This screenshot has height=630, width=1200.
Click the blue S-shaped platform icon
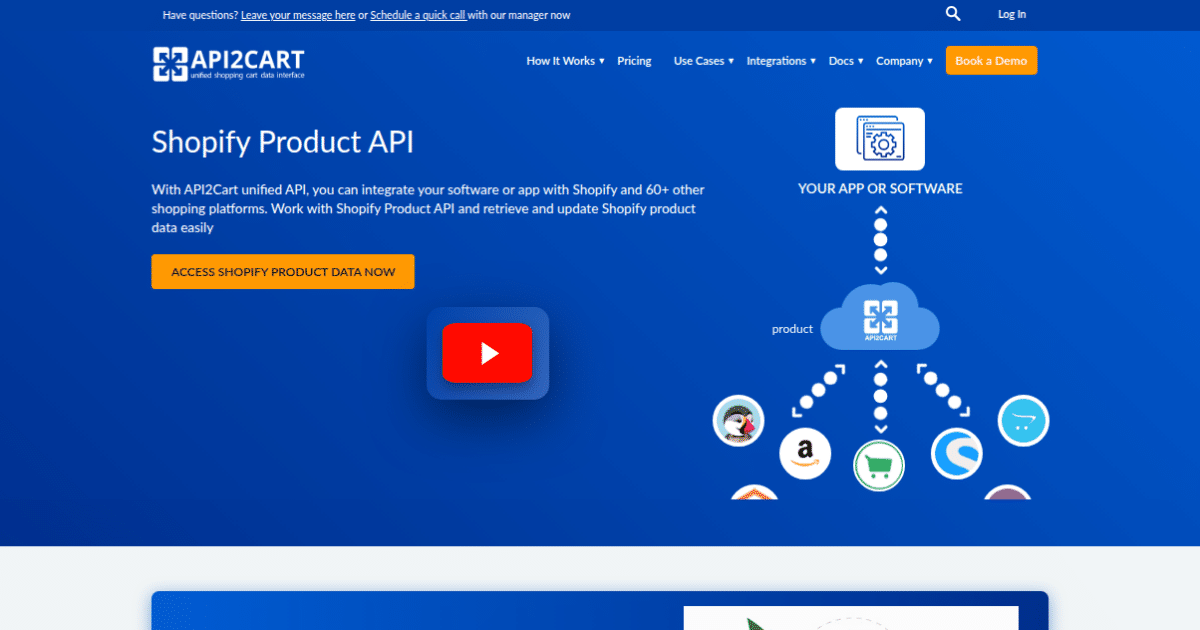[x=956, y=453]
